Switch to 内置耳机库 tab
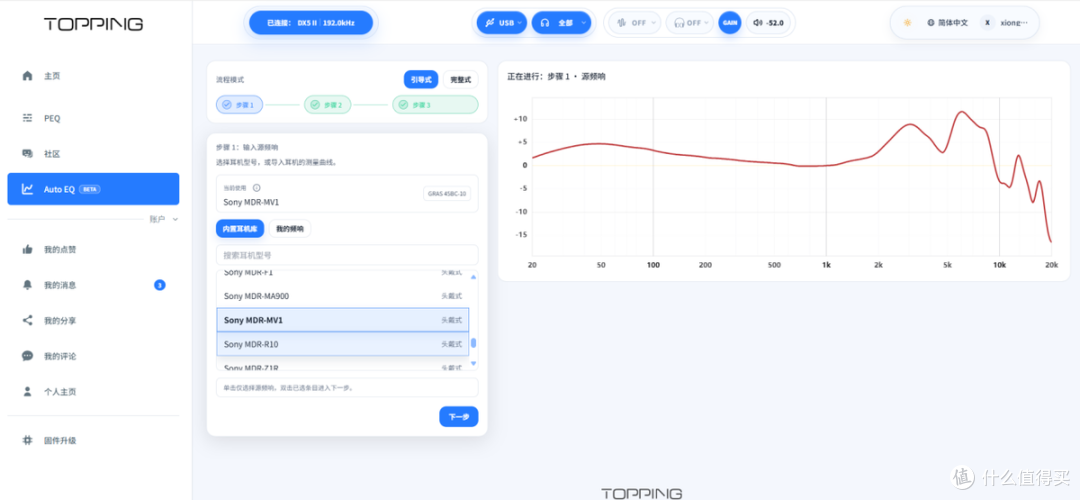Viewport: 1080px width, 500px height. point(240,229)
